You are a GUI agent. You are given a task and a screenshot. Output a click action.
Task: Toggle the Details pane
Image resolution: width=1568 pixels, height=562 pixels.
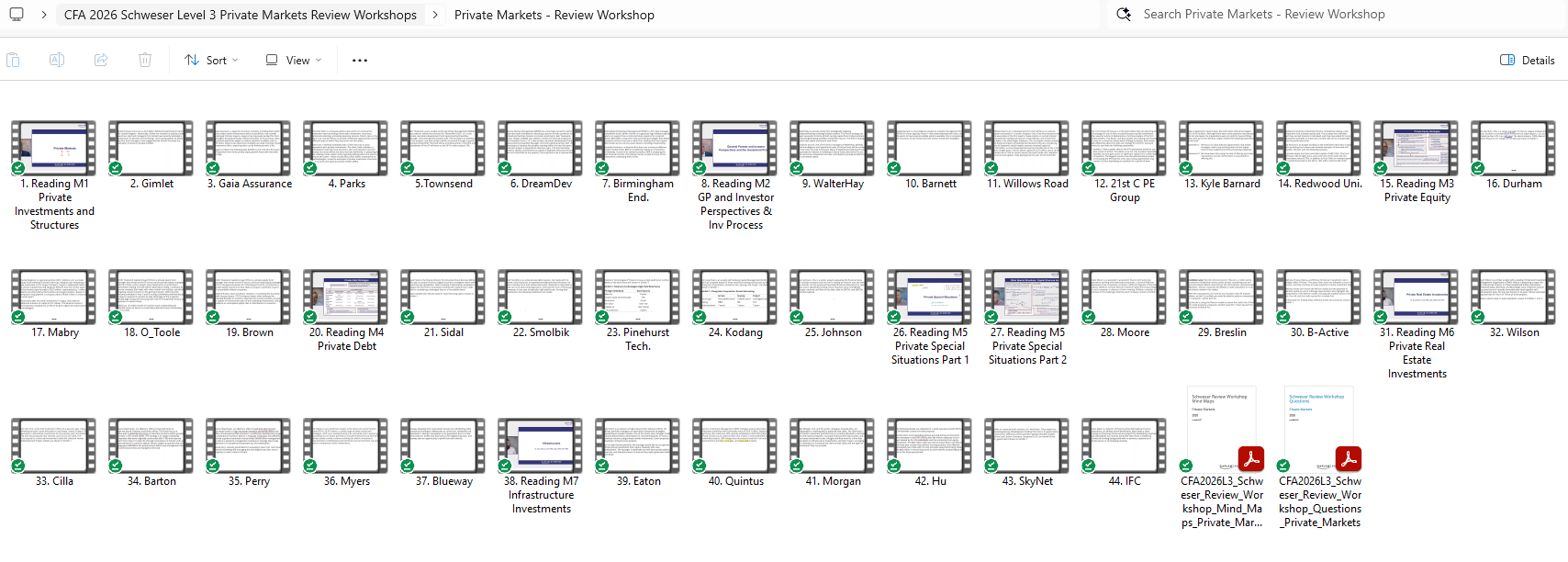click(x=1528, y=61)
